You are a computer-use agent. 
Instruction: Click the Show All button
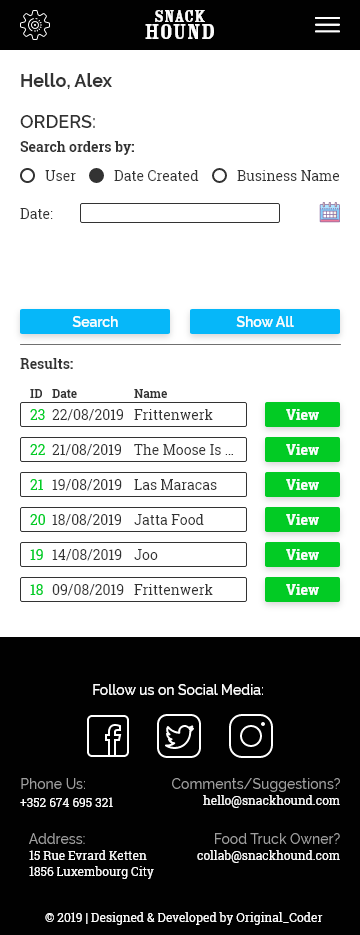(265, 321)
